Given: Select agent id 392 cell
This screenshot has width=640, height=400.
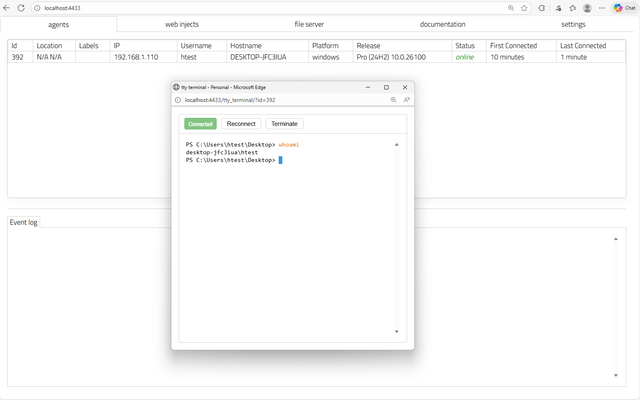Looking at the screenshot, I should tap(20, 57).
